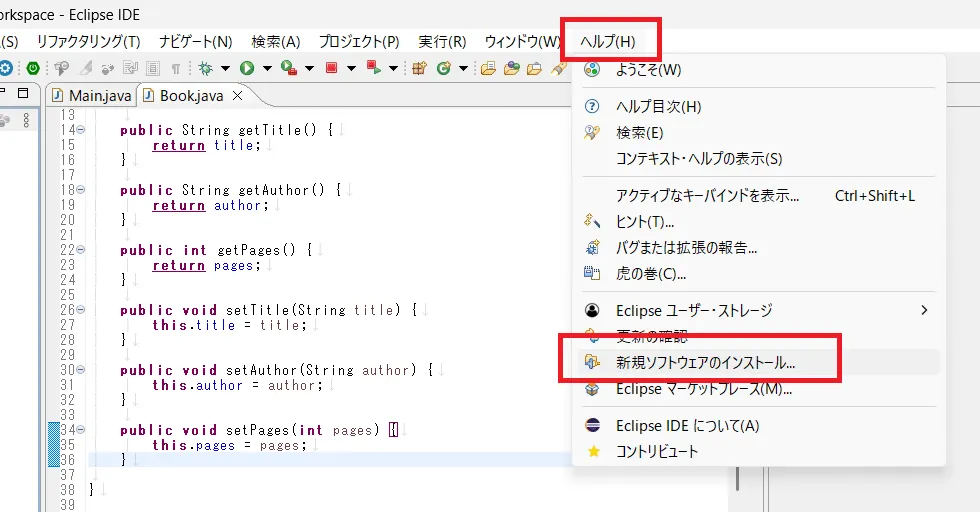Open the 実行(R) menu
The image size is (980, 512).
click(x=442, y=42)
